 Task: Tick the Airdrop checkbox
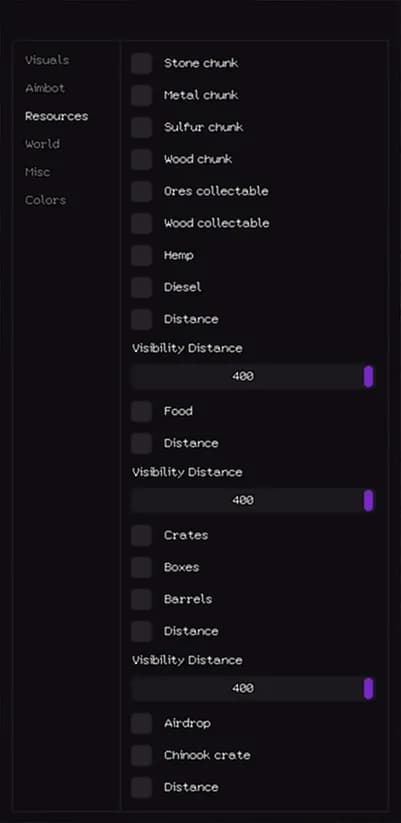pyautogui.click(x=141, y=723)
